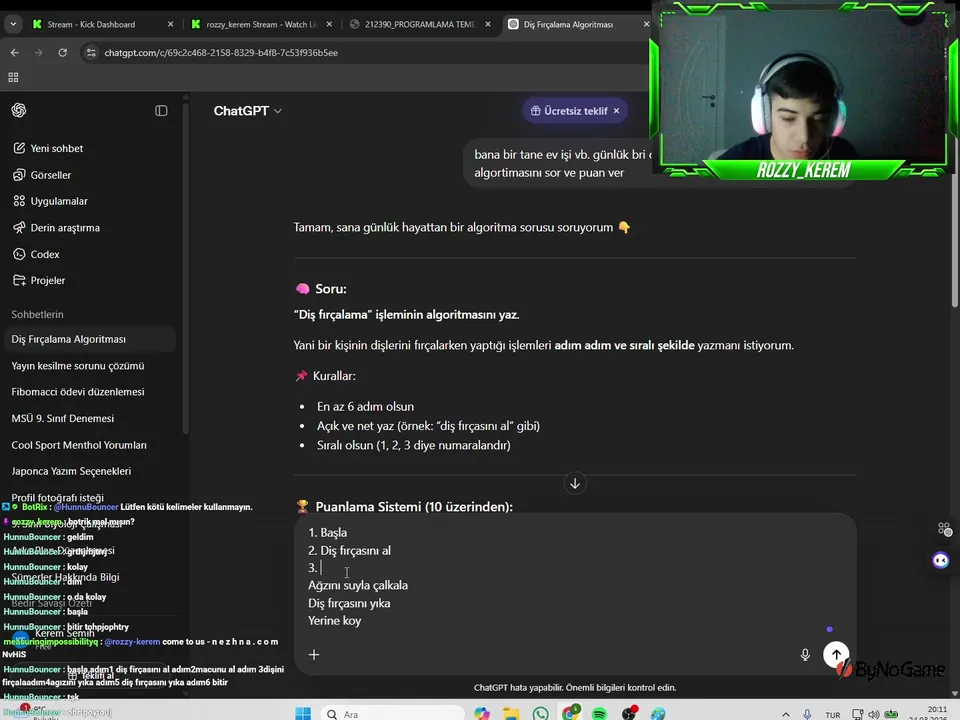The width and height of the screenshot is (960, 720).
Task: Open the Windows Start menu
Action: [303, 714]
